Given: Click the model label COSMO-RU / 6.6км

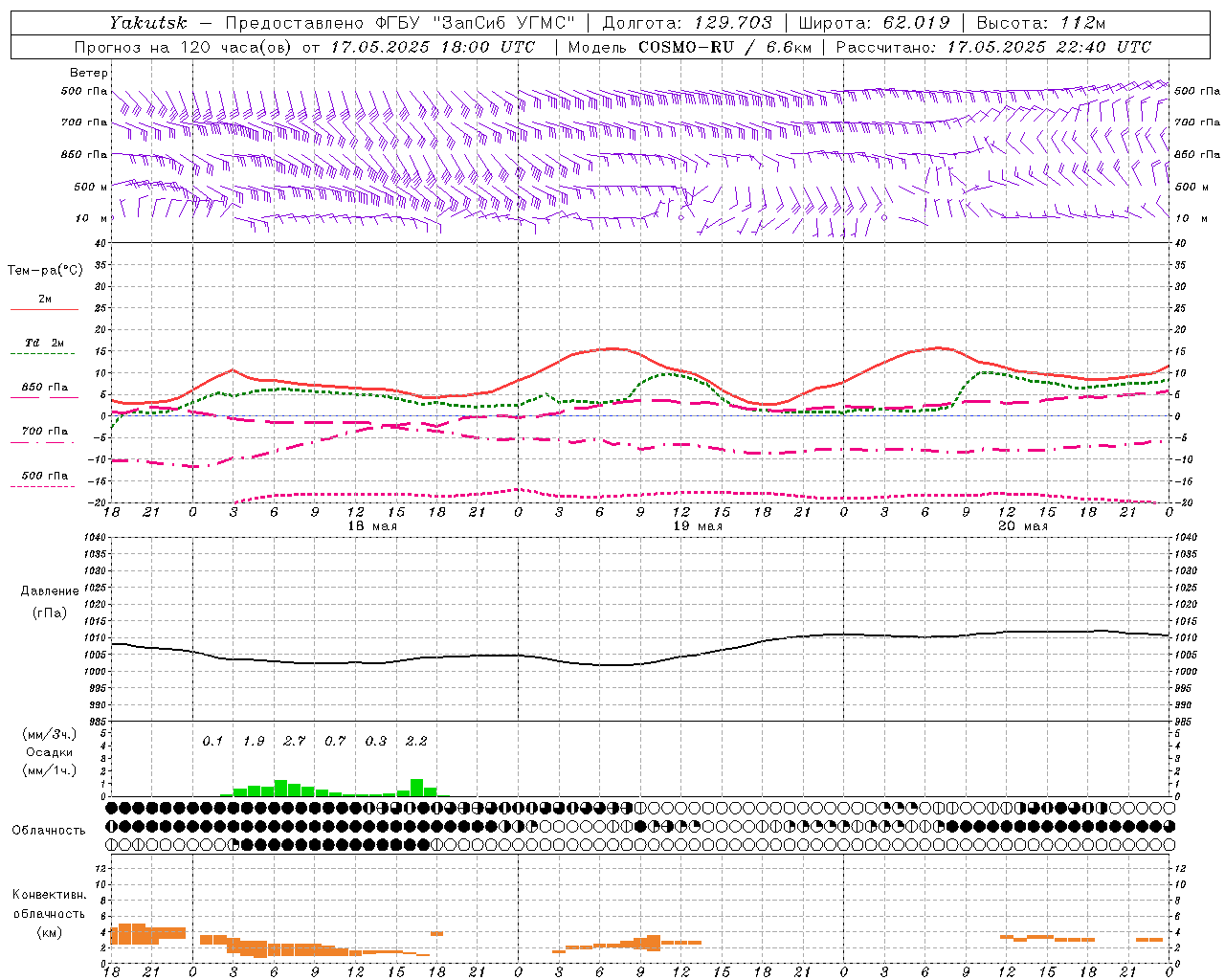Looking at the screenshot, I should coord(725,47).
